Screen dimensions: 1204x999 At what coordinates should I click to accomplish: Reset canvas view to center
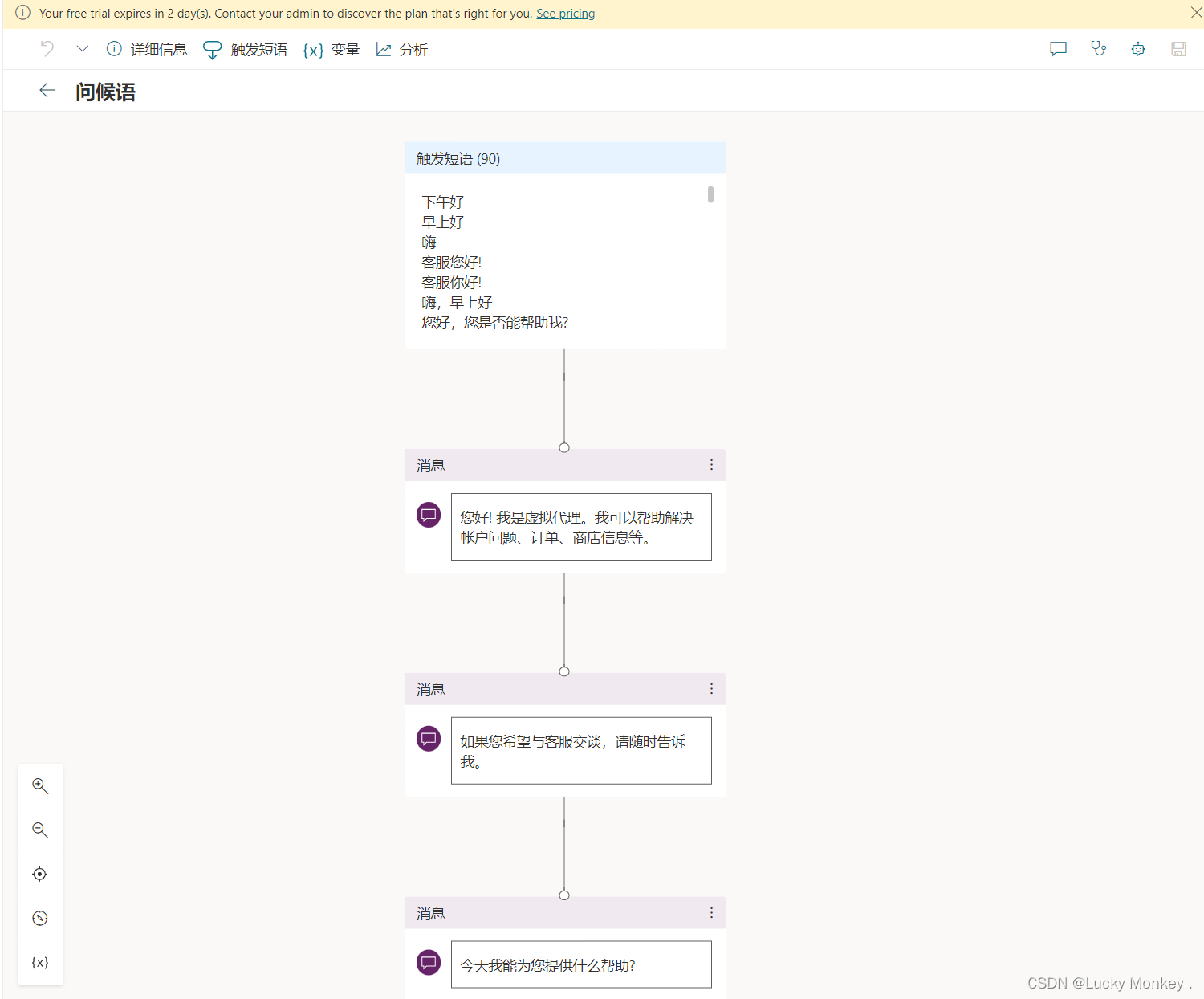pyautogui.click(x=40, y=874)
